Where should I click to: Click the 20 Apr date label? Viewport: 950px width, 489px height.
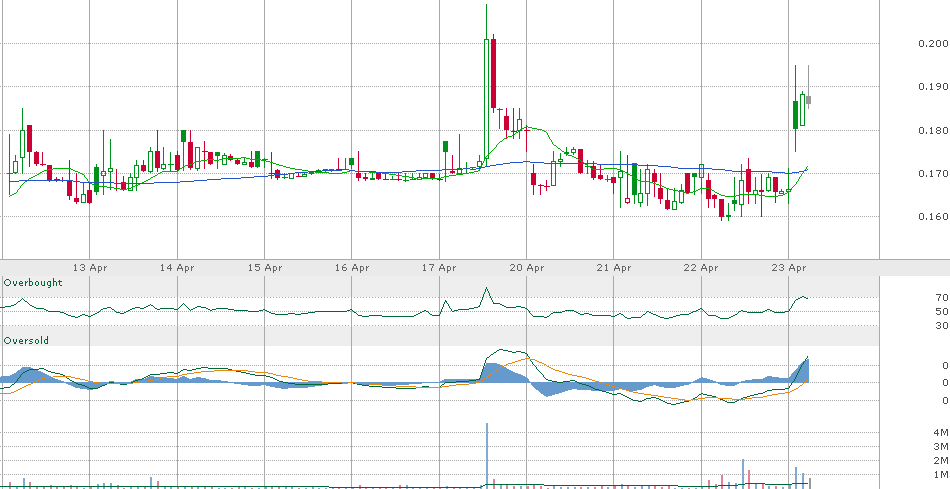[x=526, y=267]
